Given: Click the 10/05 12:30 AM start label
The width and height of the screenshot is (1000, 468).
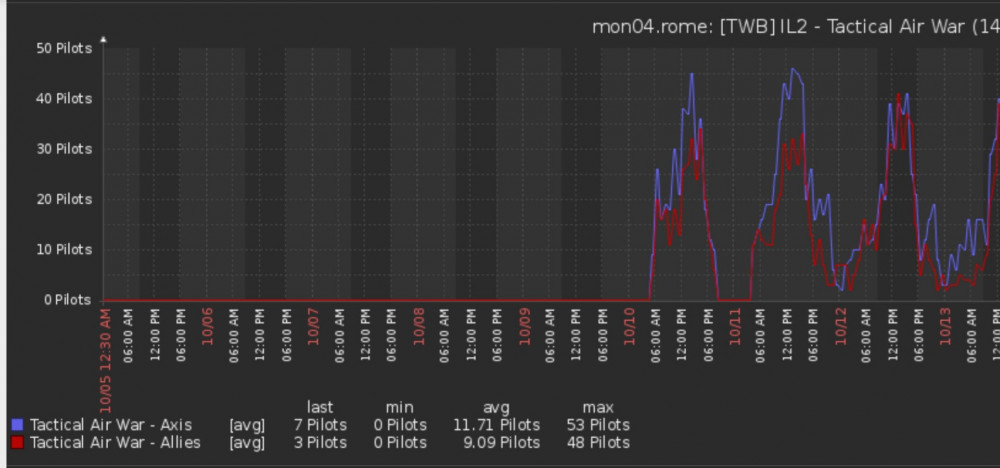Looking at the screenshot, I should coord(106,361).
